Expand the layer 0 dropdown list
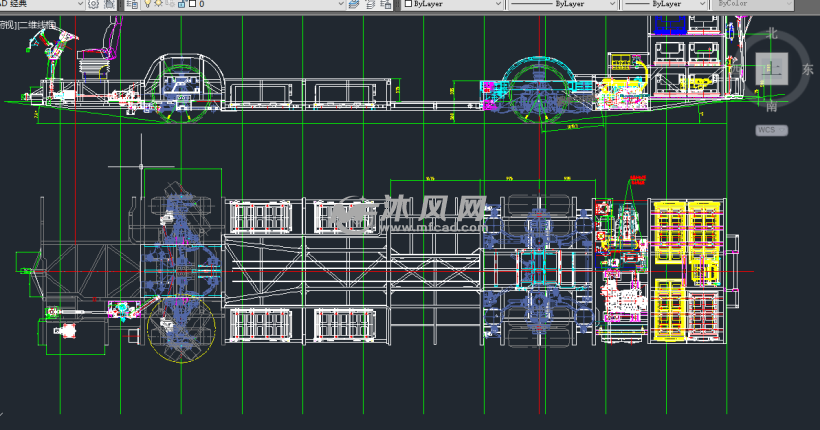This screenshot has width=820, height=430. point(341,4)
